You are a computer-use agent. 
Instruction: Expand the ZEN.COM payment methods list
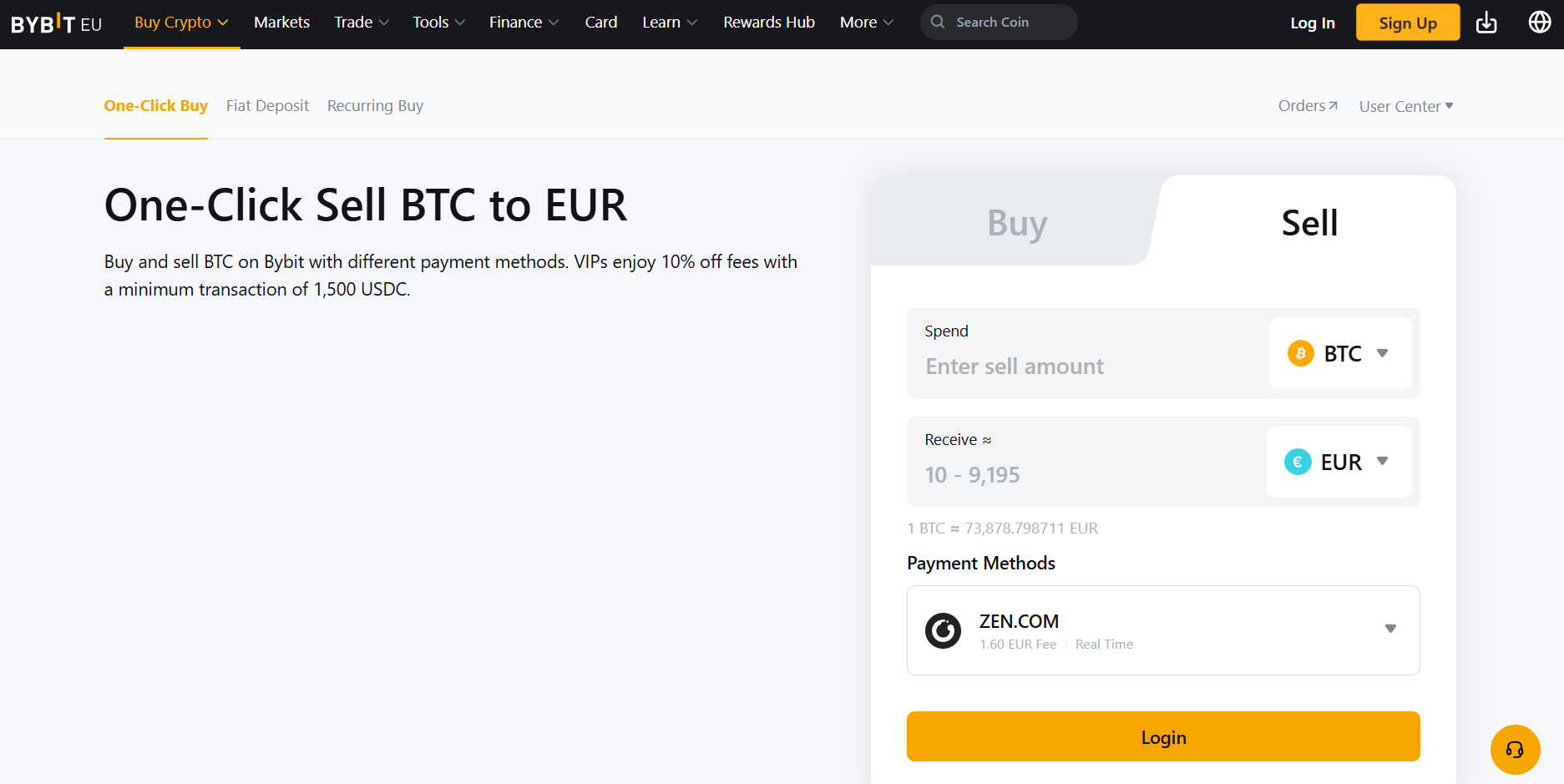[x=1390, y=629]
